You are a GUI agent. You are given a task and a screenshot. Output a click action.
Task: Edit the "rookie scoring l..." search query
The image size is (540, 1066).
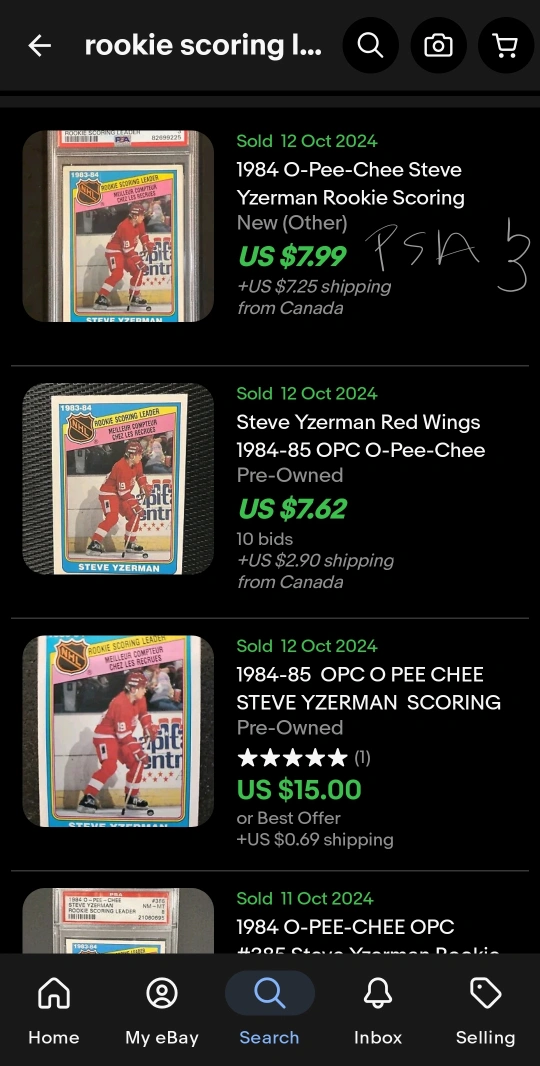click(203, 46)
